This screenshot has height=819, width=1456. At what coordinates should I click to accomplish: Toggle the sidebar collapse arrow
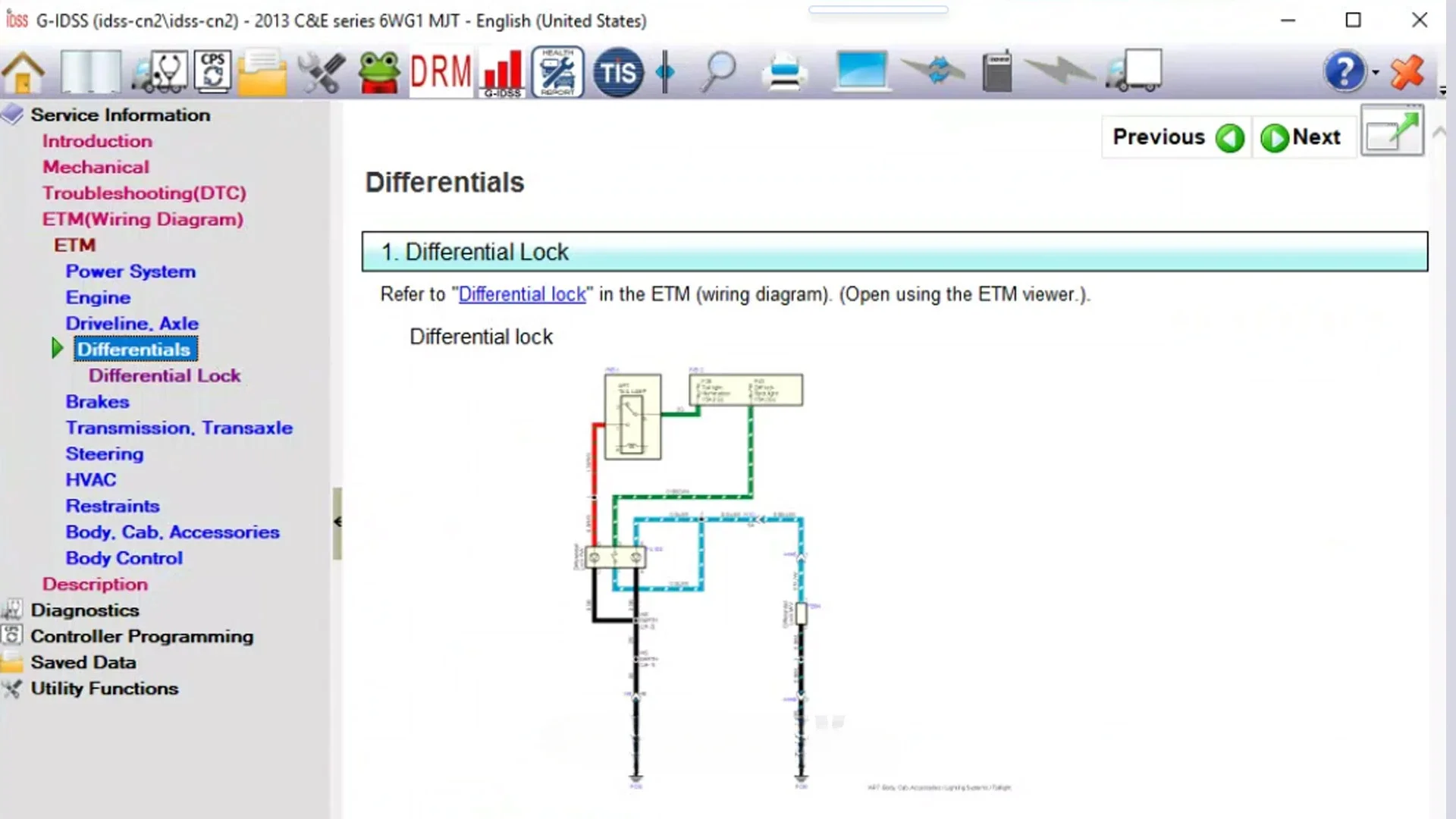338,519
